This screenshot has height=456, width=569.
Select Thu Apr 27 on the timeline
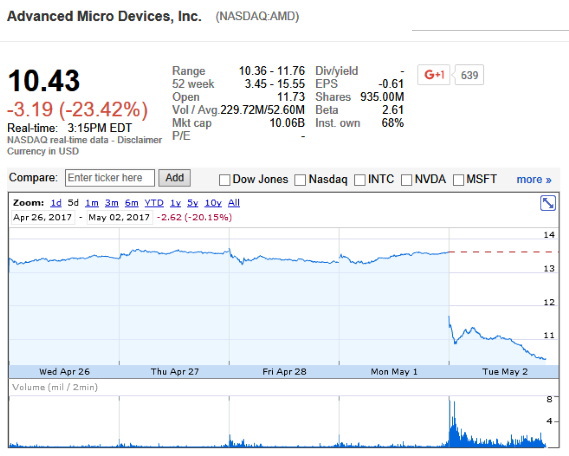tap(175, 372)
